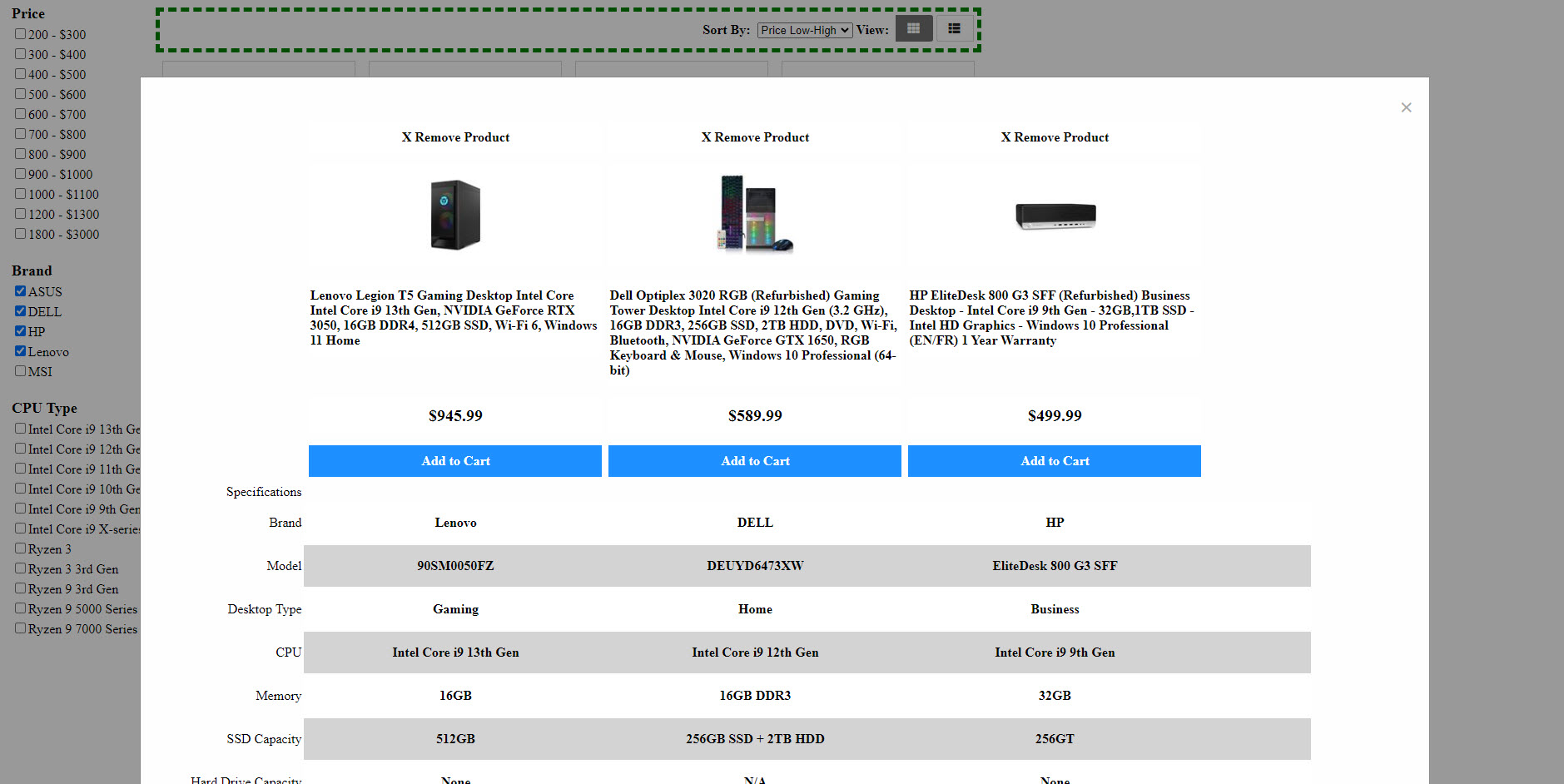
Task: Close the product comparison popup
Action: (1406, 107)
